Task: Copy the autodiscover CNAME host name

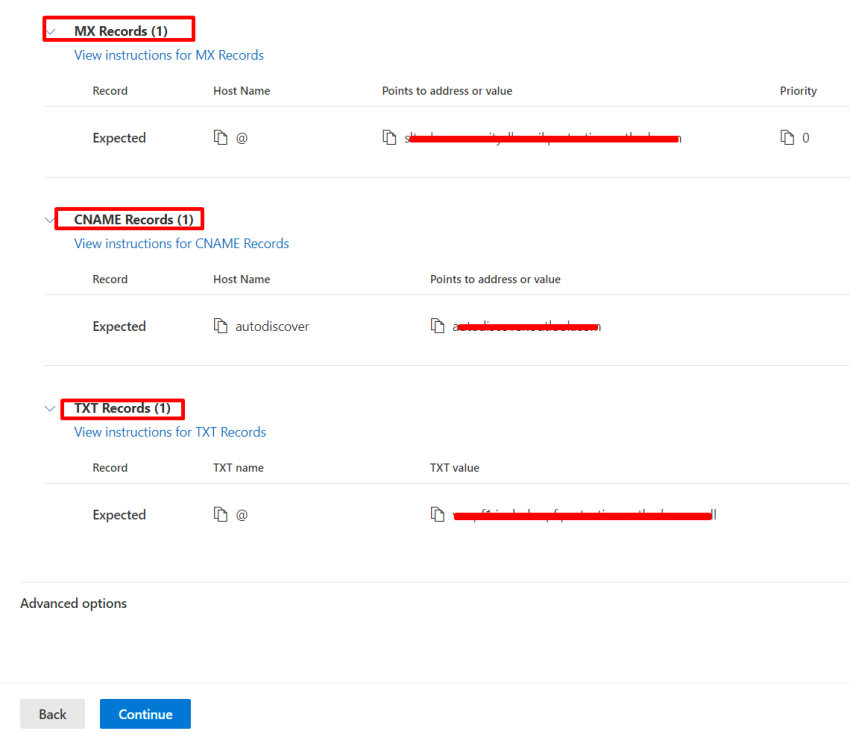Action: [221, 325]
